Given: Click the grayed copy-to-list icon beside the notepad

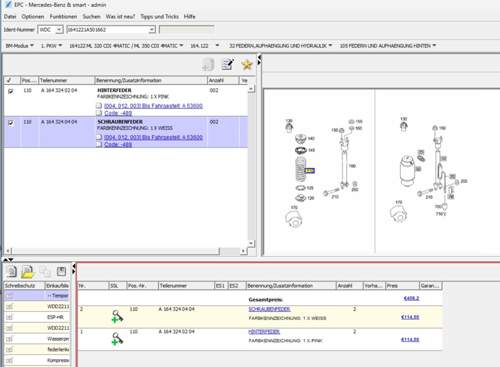Looking at the screenshot, I should 208,65.
